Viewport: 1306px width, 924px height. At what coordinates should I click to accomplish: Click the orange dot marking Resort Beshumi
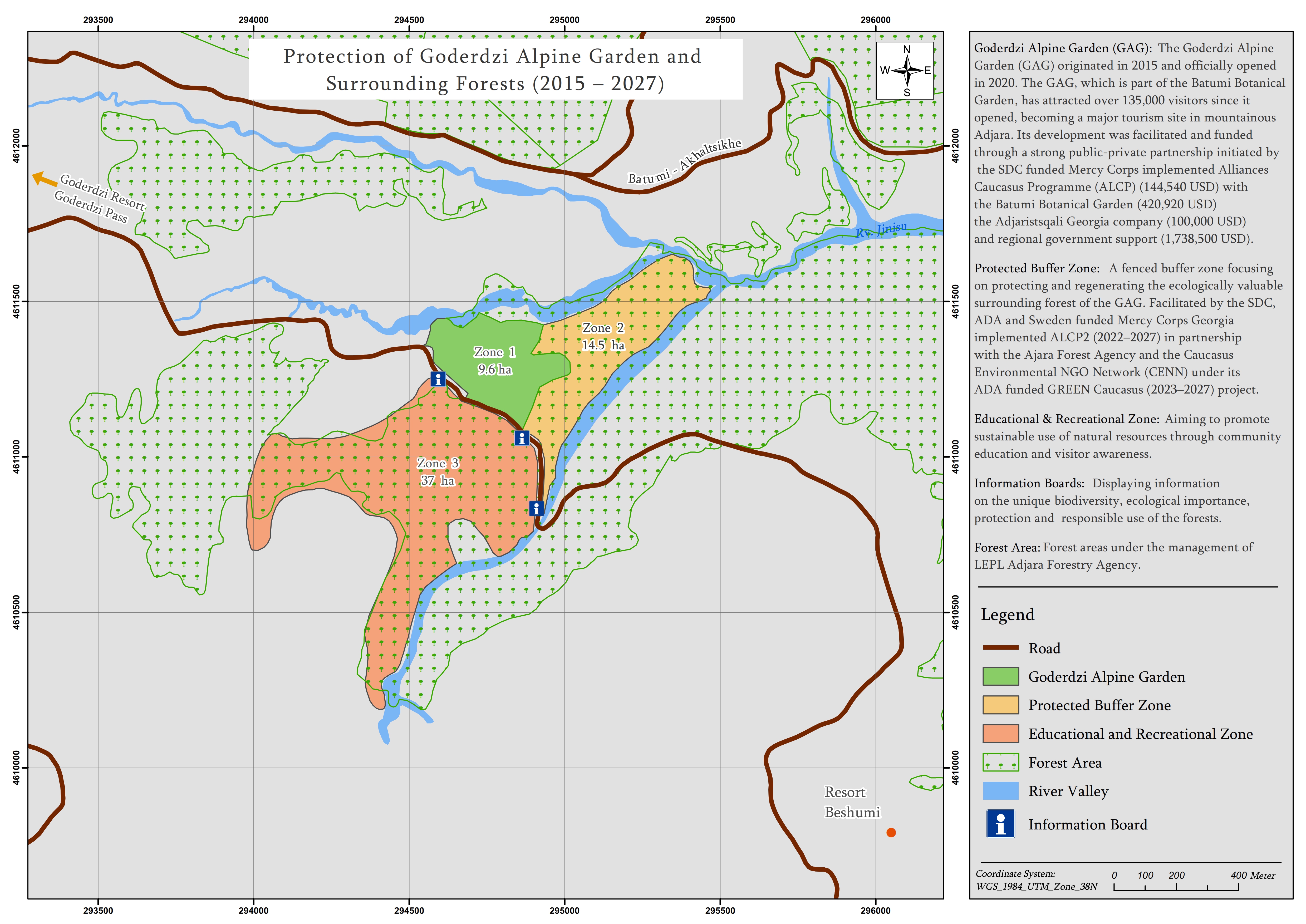pyautogui.click(x=891, y=832)
